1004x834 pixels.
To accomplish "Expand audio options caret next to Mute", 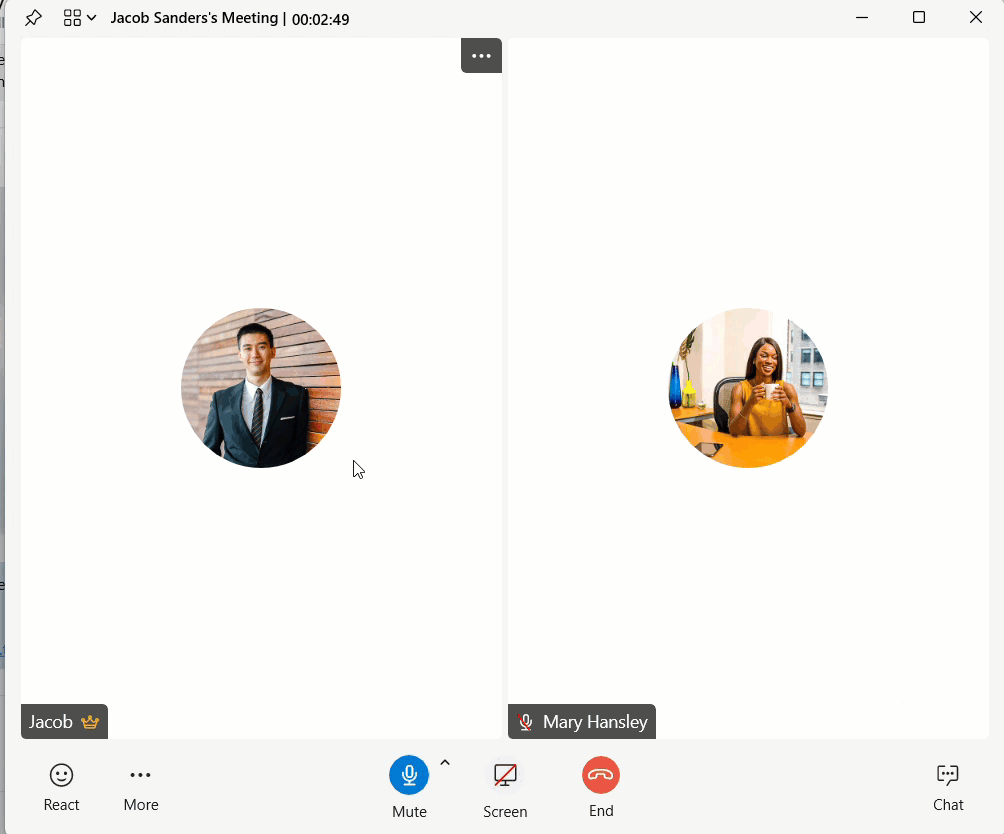I will 445,762.
